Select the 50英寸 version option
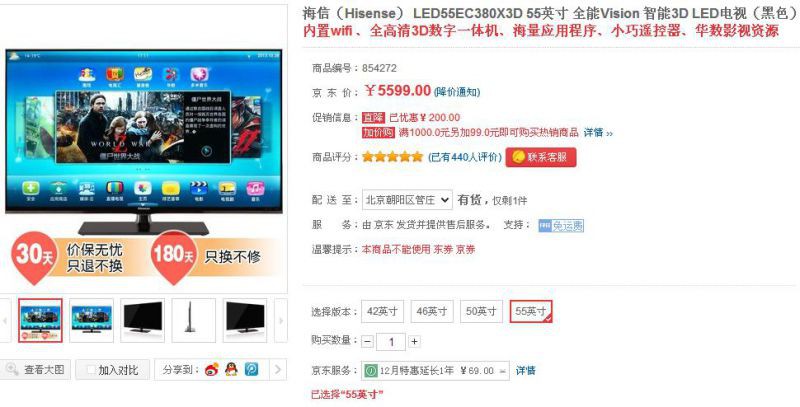The height and width of the screenshot is (407, 800). pyautogui.click(x=481, y=312)
